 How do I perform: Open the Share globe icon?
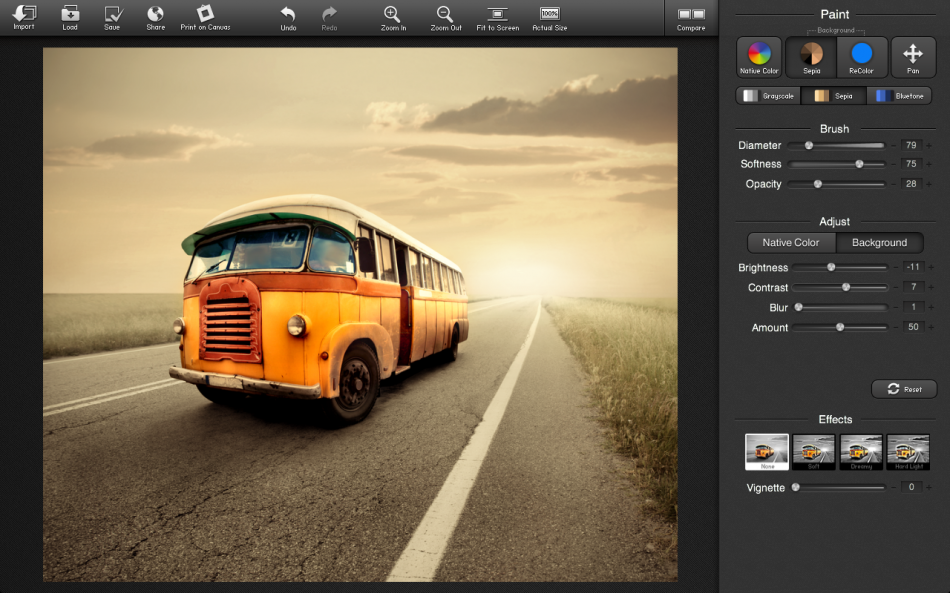tap(155, 15)
